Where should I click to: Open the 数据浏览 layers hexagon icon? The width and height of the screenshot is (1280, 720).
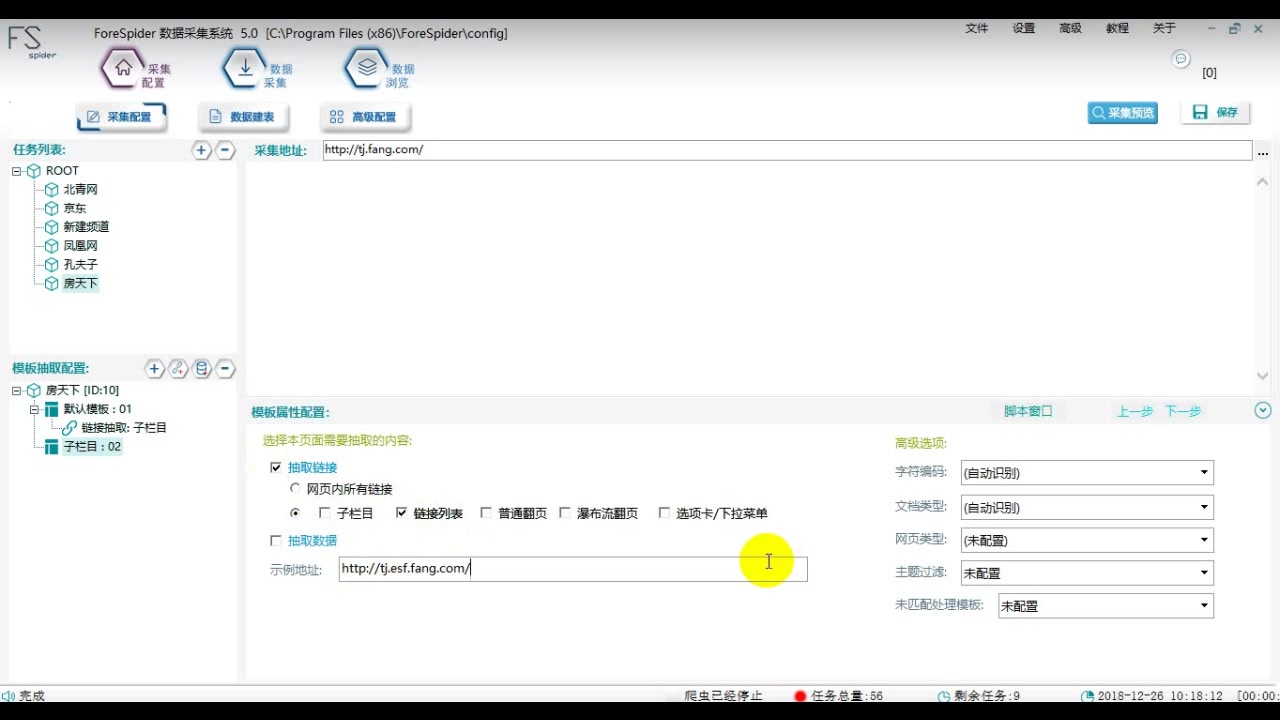(x=367, y=68)
